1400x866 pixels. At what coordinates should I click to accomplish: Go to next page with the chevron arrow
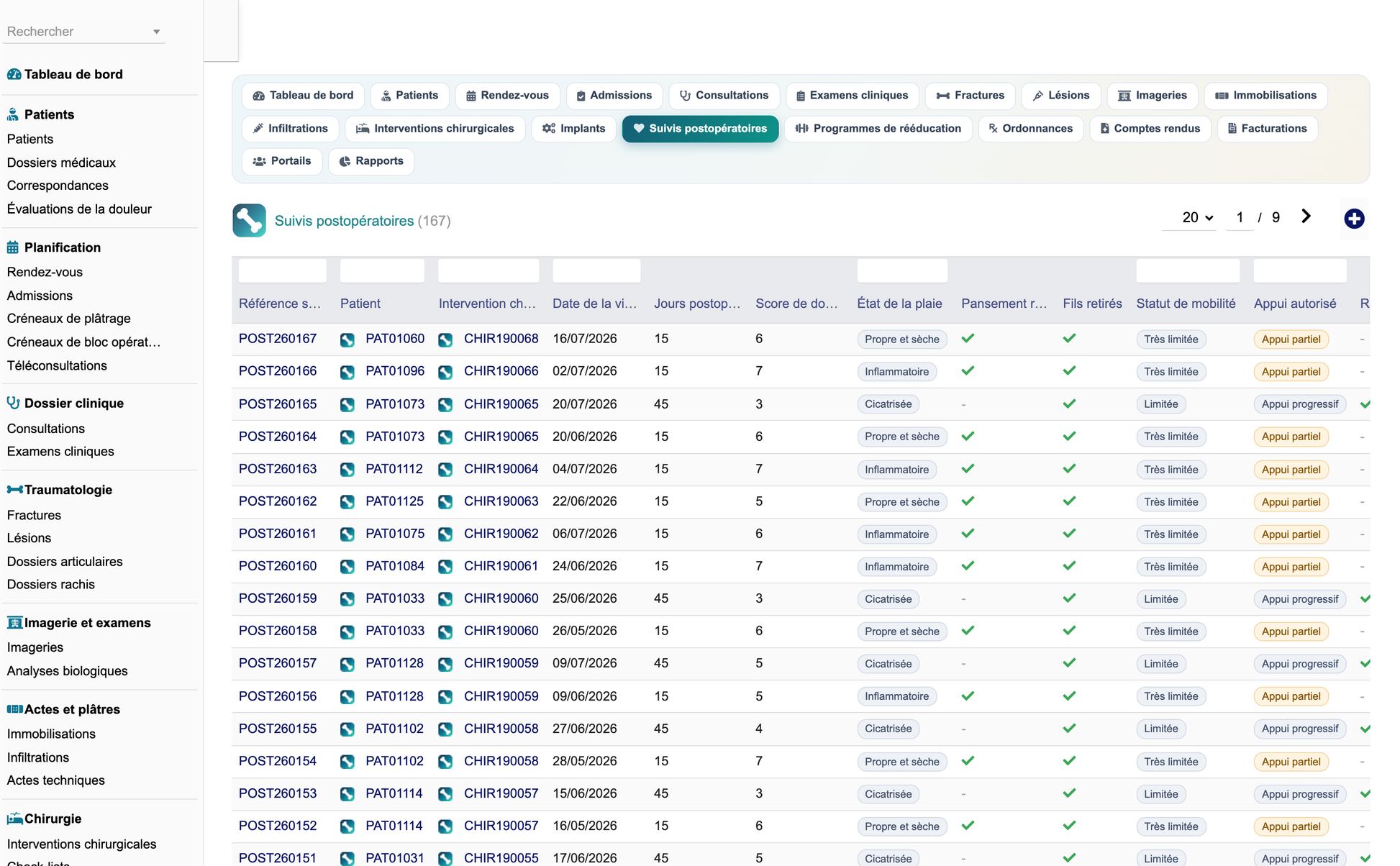click(1306, 216)
